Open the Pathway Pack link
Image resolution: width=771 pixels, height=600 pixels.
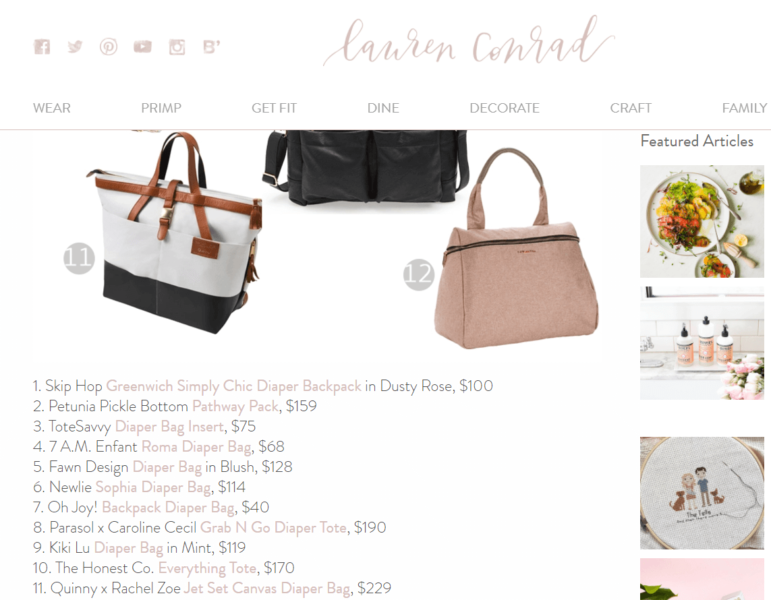pos(235,406)
